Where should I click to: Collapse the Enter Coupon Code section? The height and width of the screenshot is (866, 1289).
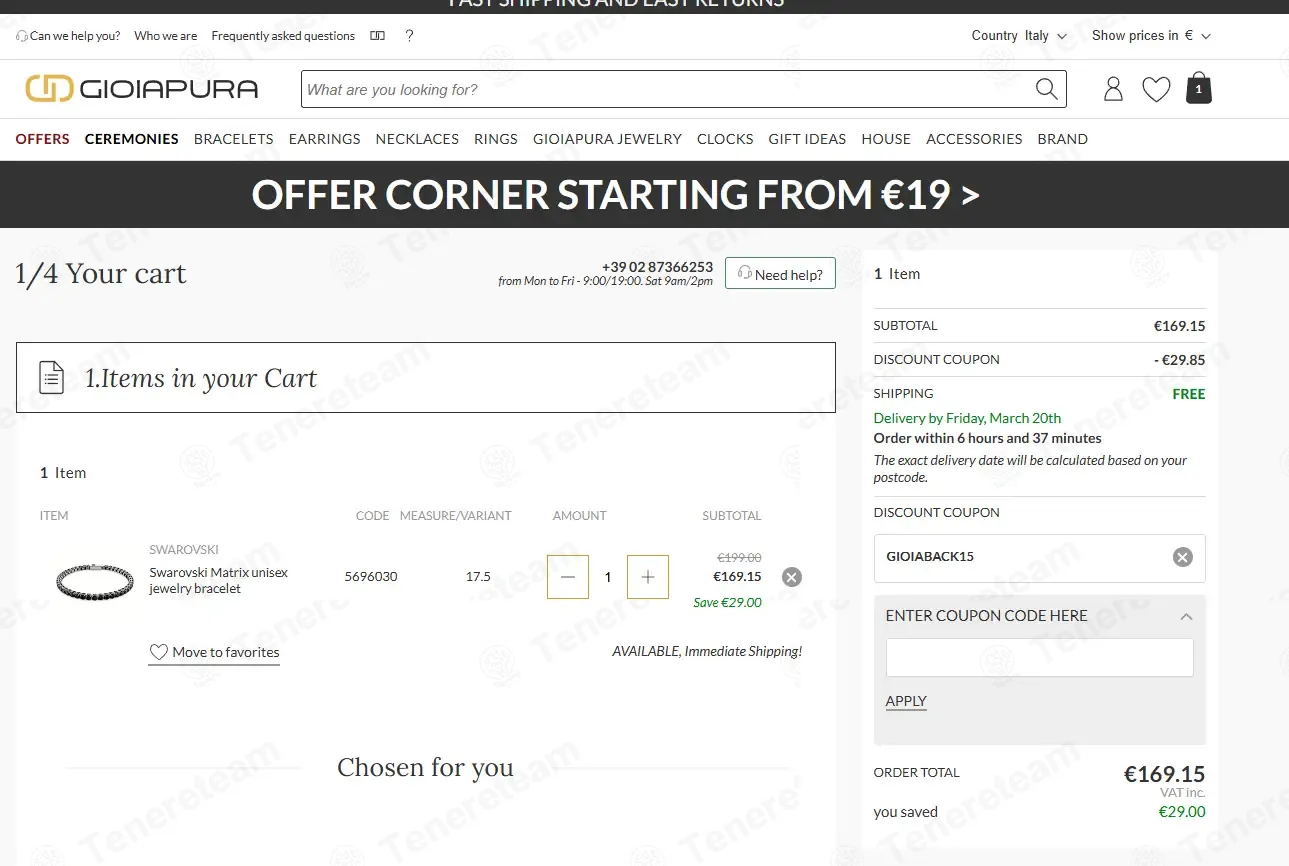click(x=1186, y=616)
